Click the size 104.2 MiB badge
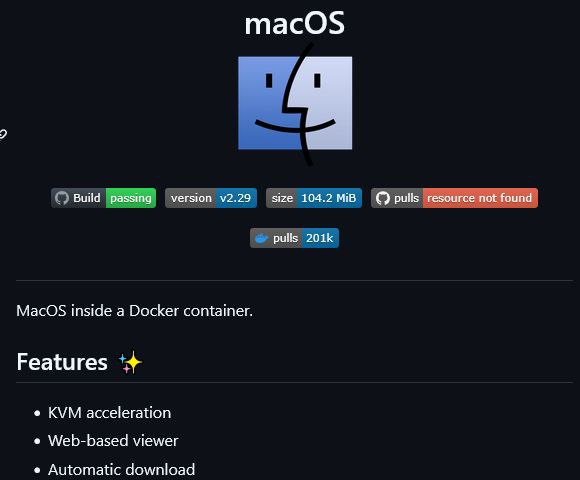This screenshot has height=480, width=580. tap(314, 198)
